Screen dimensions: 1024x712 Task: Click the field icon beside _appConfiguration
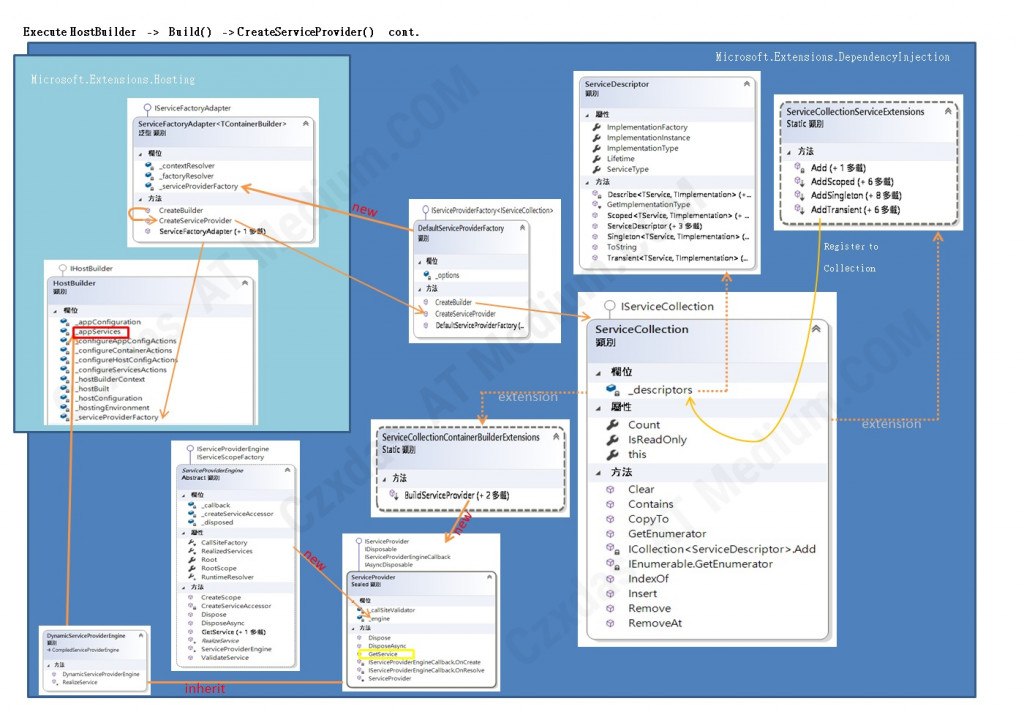tap(65, 322)
